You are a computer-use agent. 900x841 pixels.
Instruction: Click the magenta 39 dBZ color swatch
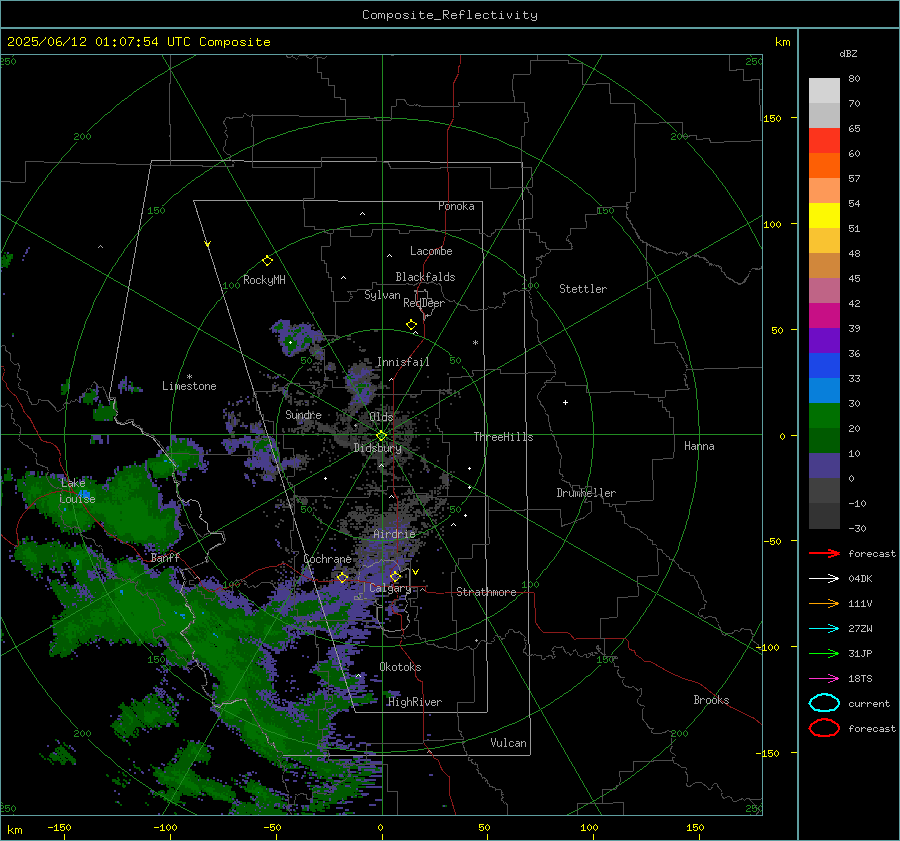coord(824,315)
